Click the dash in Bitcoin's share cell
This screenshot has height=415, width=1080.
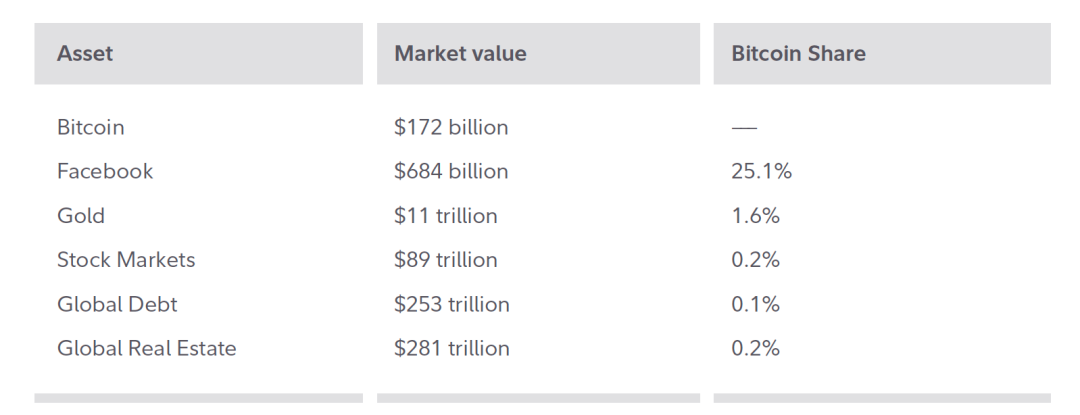(x=744, y=129)
